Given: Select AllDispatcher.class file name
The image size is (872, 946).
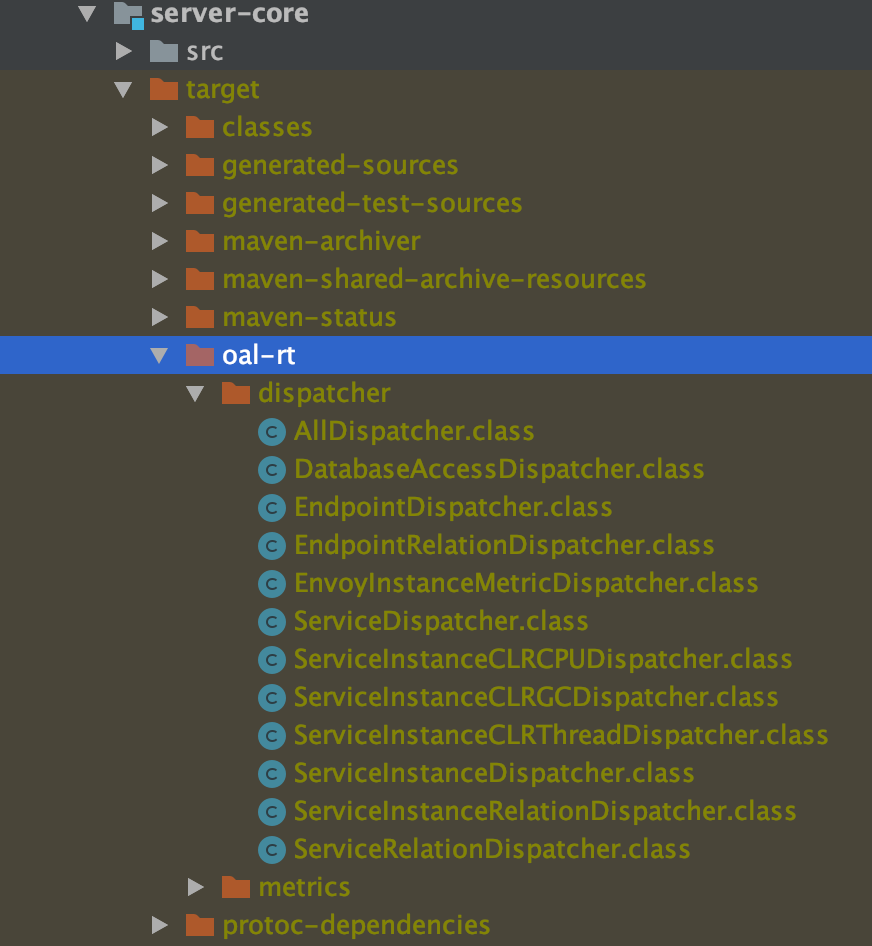Looking at the screenshot, I should pyautogui.click(x=414, y=432).
